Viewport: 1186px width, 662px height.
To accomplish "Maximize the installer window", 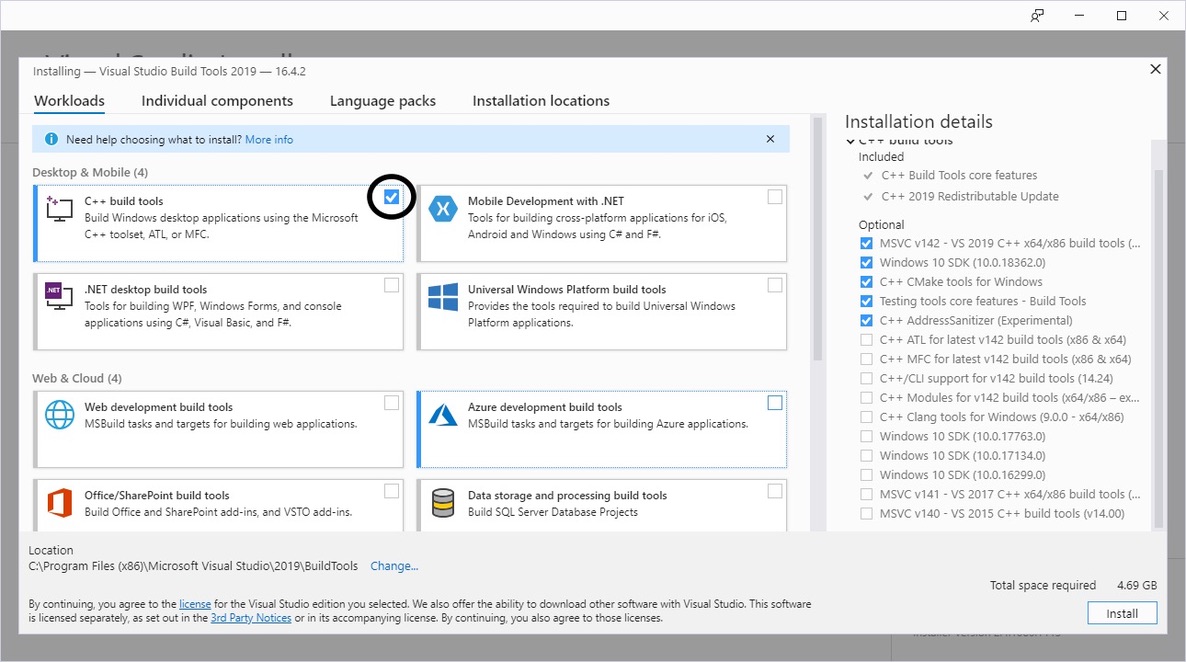I will pos(1122,15).
